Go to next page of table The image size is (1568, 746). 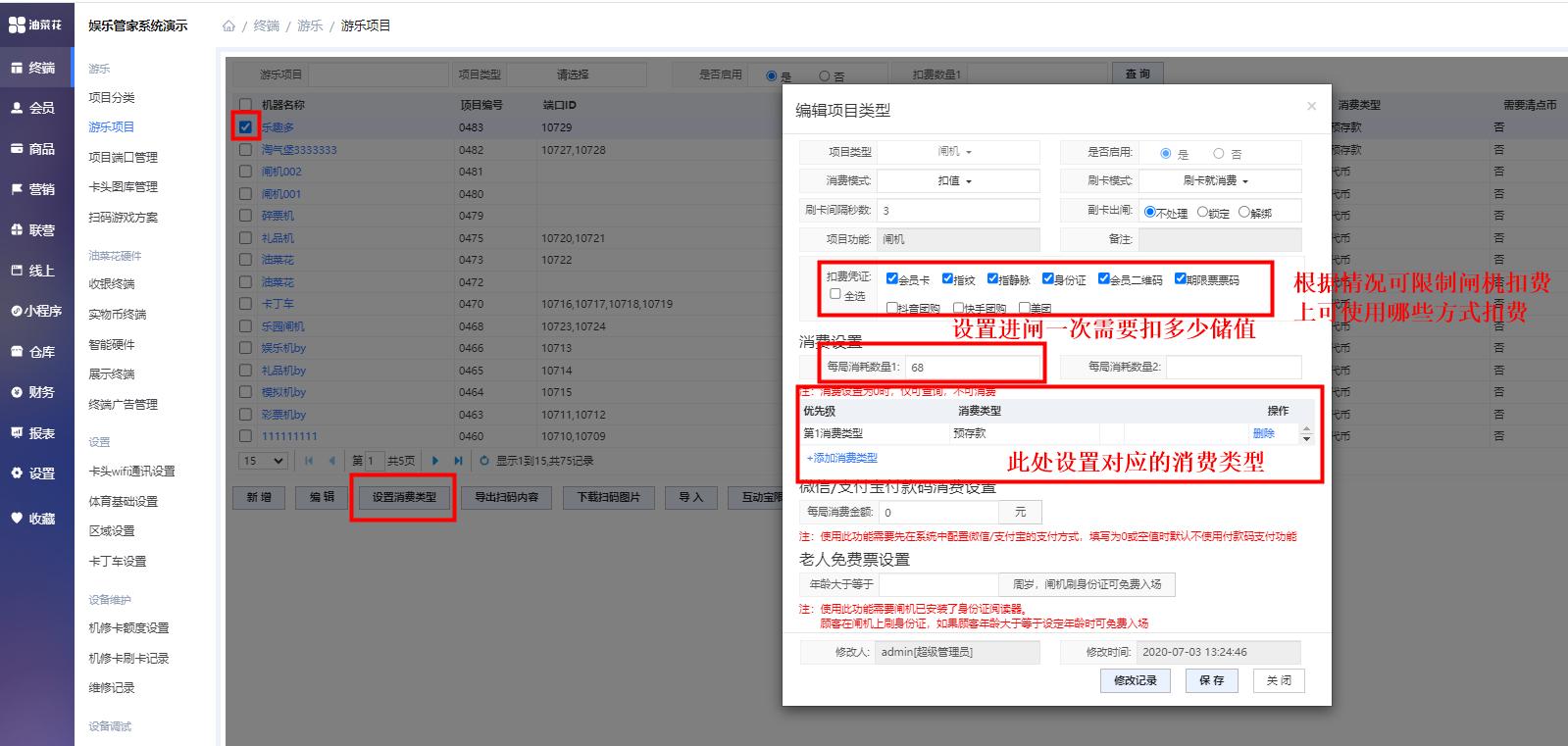(x=435, y=461)
